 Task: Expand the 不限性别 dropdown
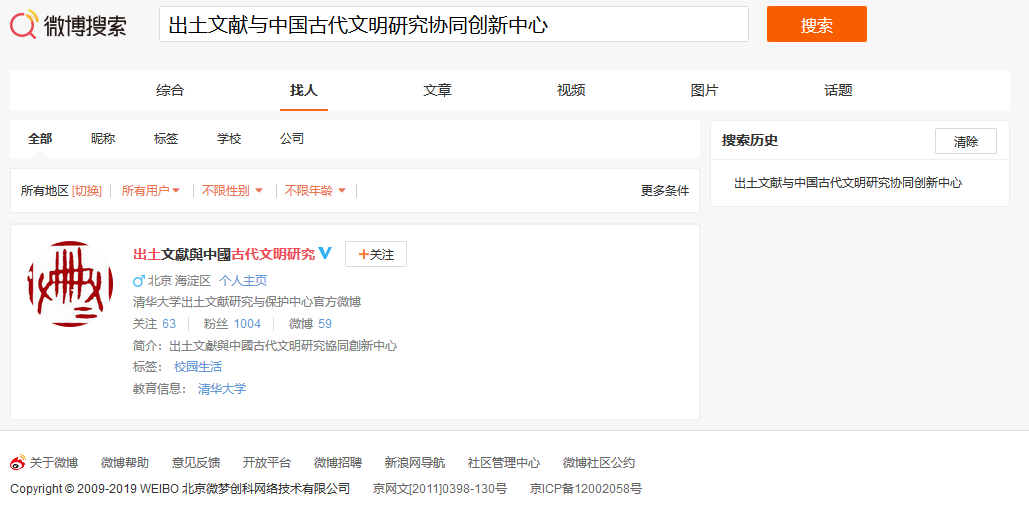point(232,191)
